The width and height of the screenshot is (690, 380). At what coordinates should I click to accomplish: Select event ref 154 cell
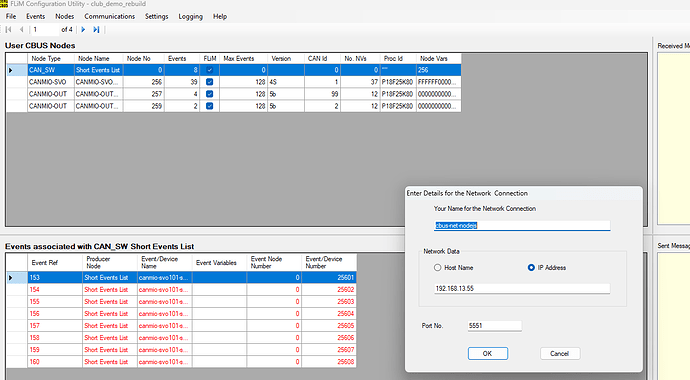tap(55, 289)
